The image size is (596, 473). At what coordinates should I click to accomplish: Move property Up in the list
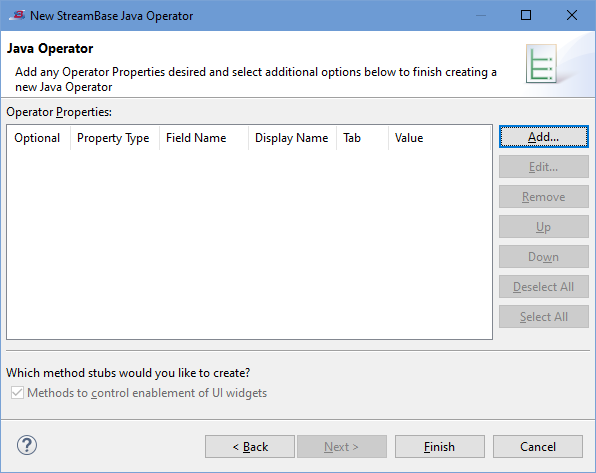coord(544,227)
